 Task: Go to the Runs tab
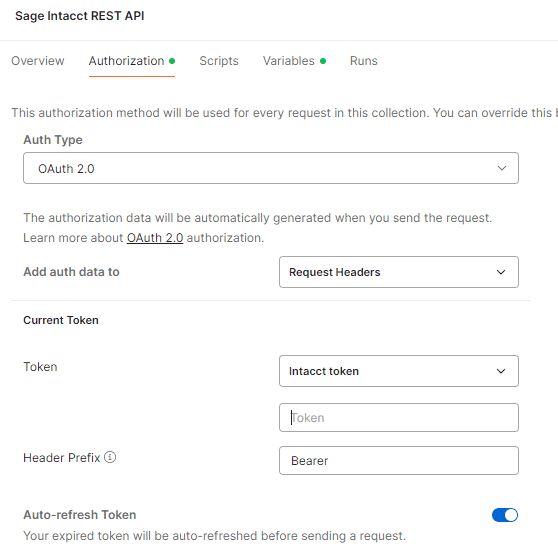[363, 61]
